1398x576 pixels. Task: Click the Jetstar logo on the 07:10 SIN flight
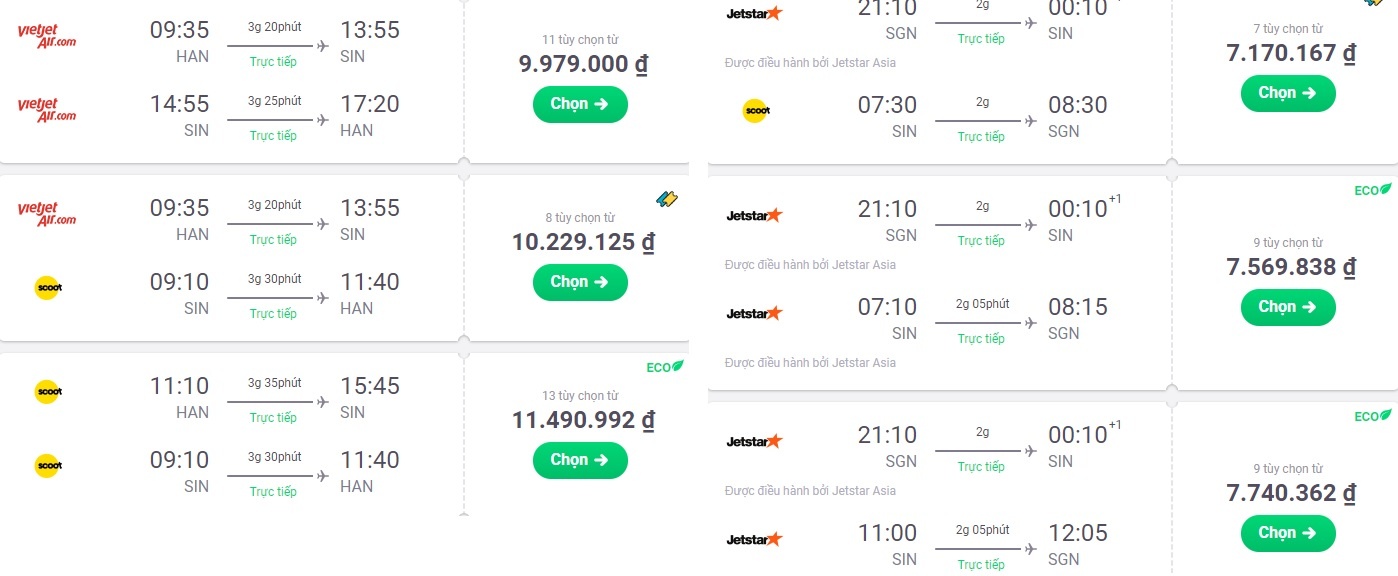[x=754, y=313]
